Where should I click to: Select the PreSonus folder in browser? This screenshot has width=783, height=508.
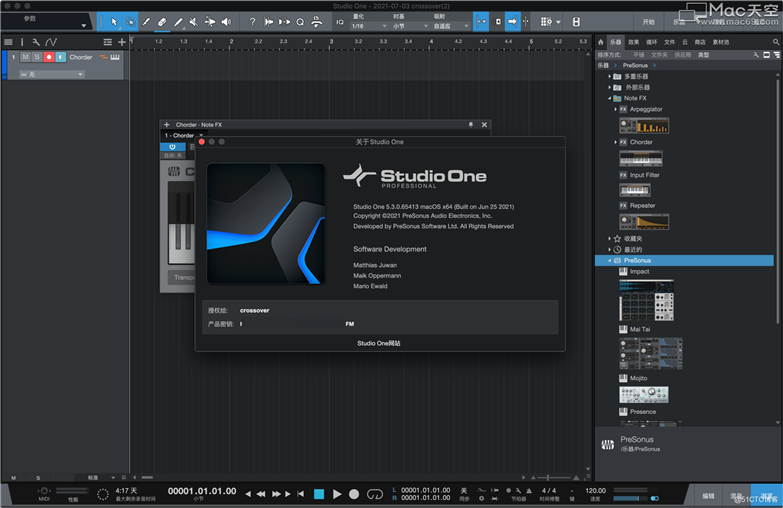tap(685, 260)
